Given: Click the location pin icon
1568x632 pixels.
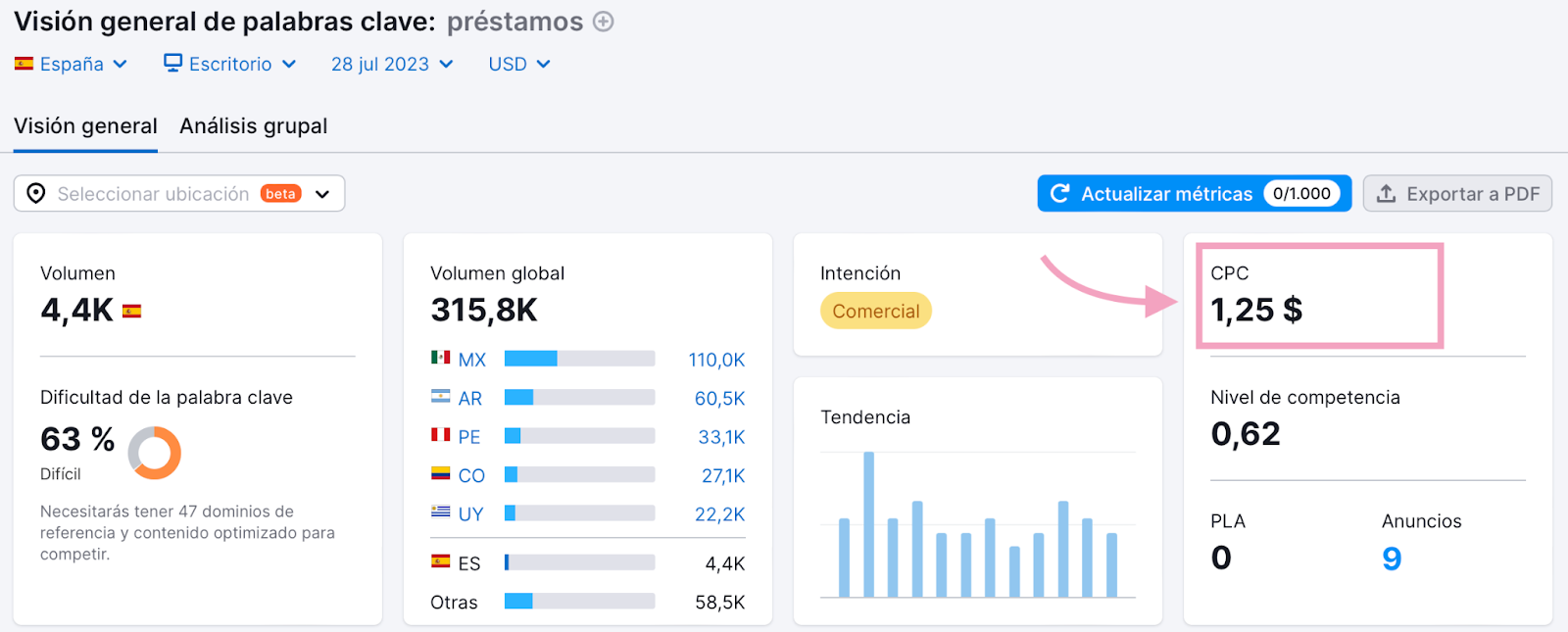Looking at the screenshot, I should [36, 193].
